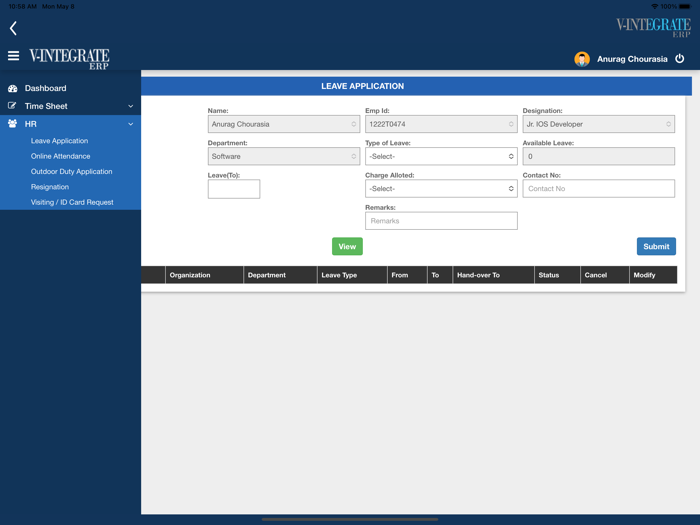
Task: Click the HR people icon
Action: tap(12, 124)
